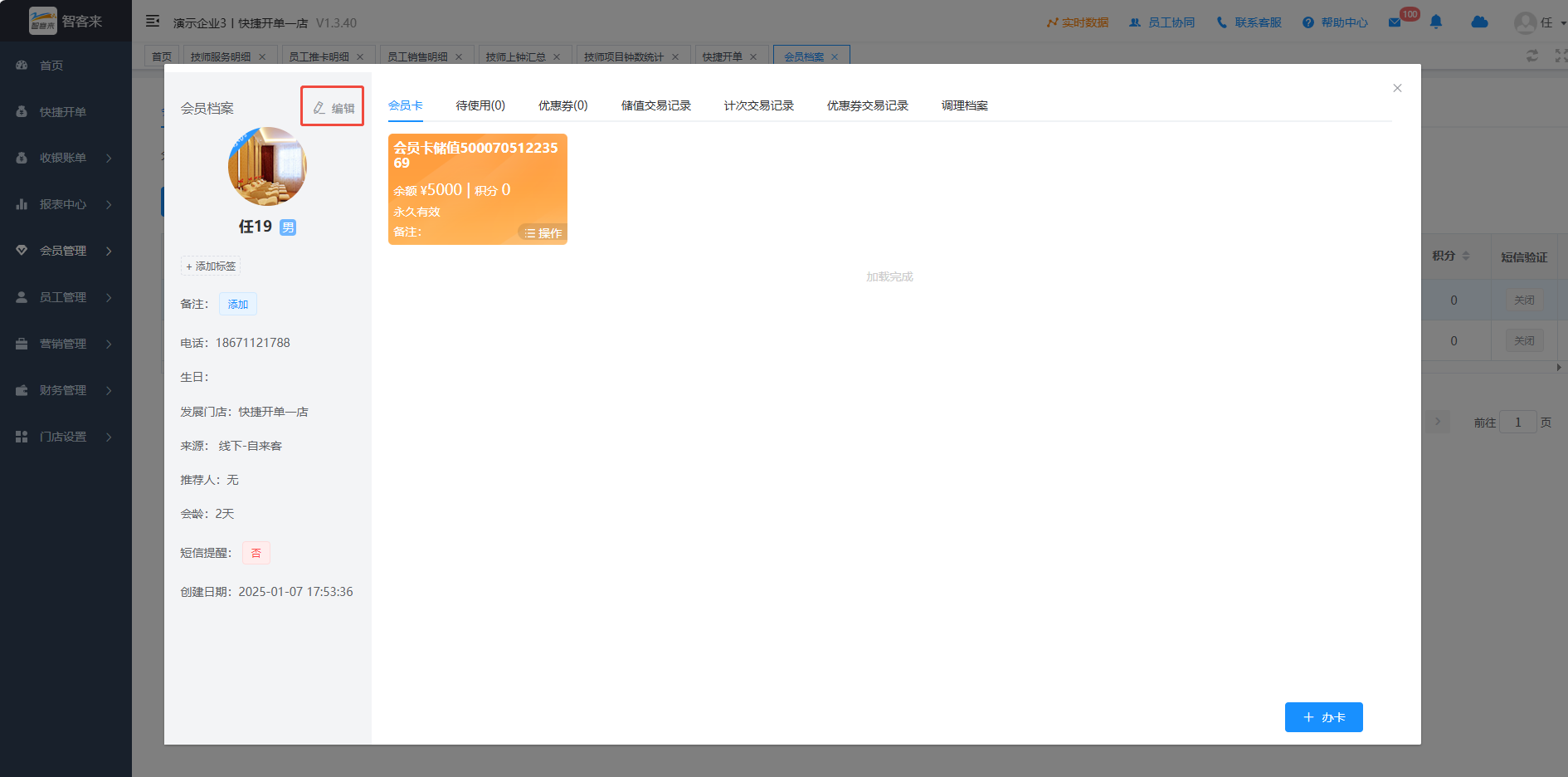Screen dimensions: 1568x777
Task: Click the member avatar photo
Action: click(x=267, y=167)
